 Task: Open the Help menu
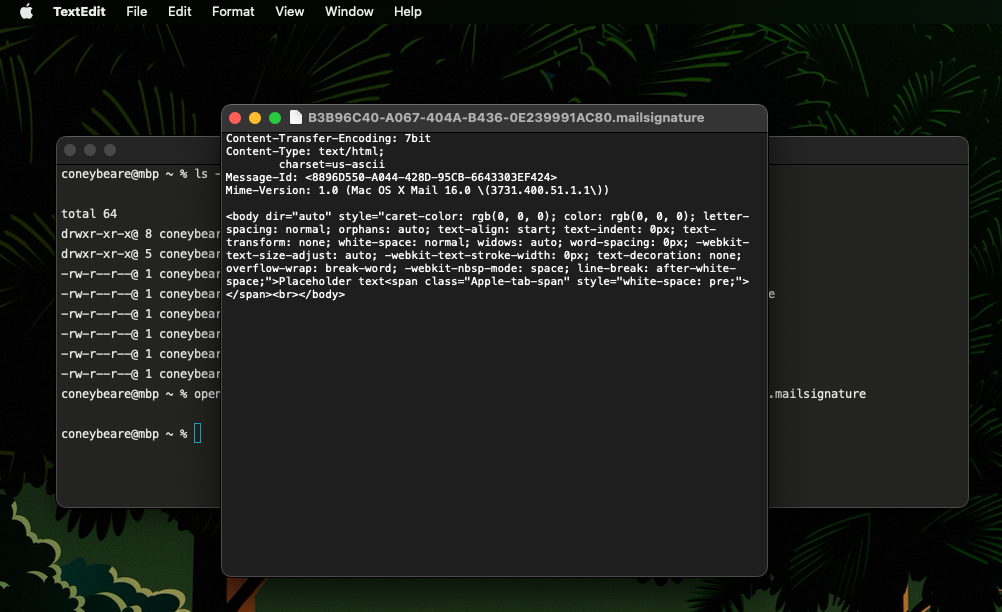click(x=408, y=12)
